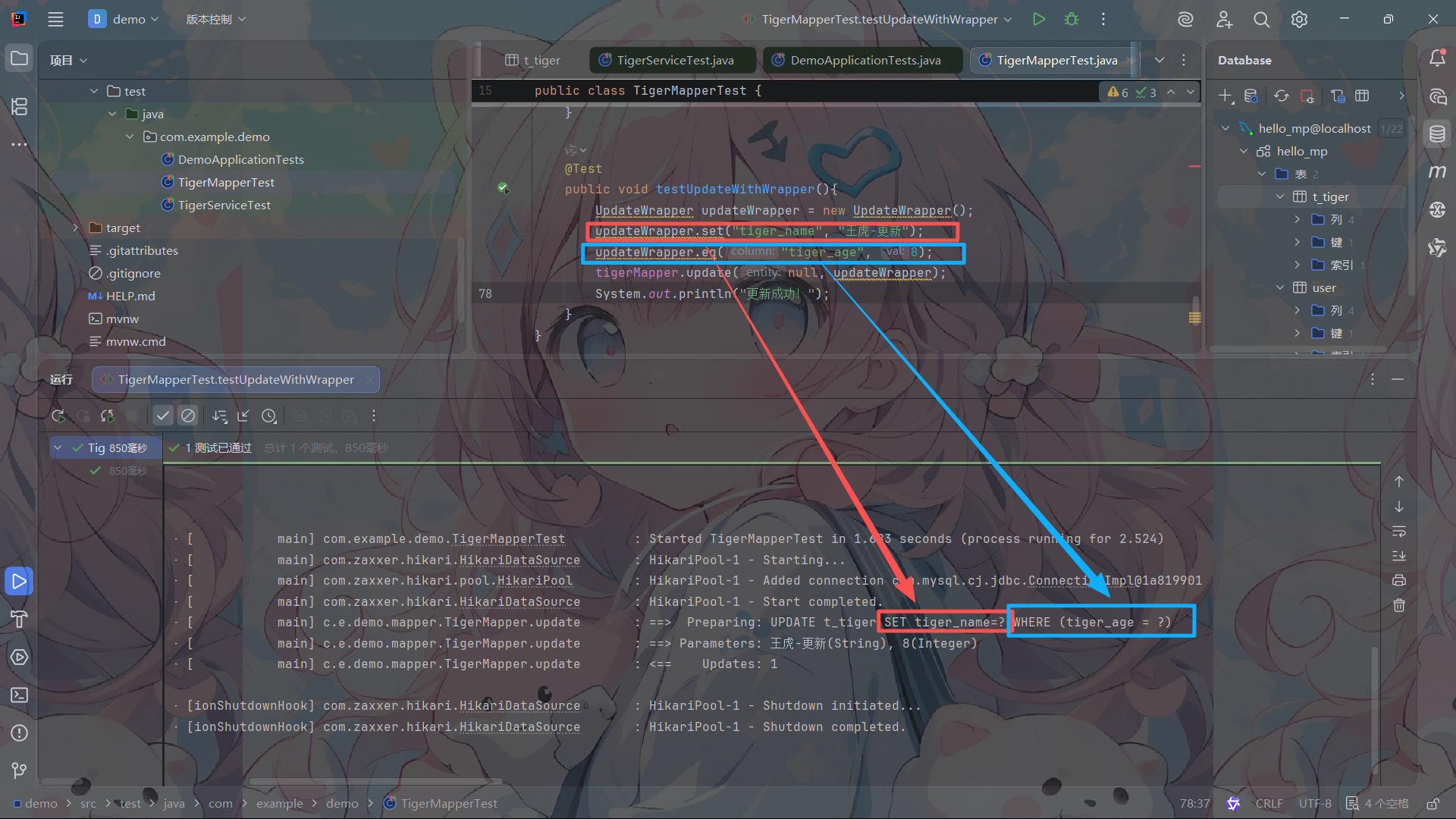This screenshot has height=819, width=1456.
Task: Clear console output with trash icon
Action: point(1399,605)
